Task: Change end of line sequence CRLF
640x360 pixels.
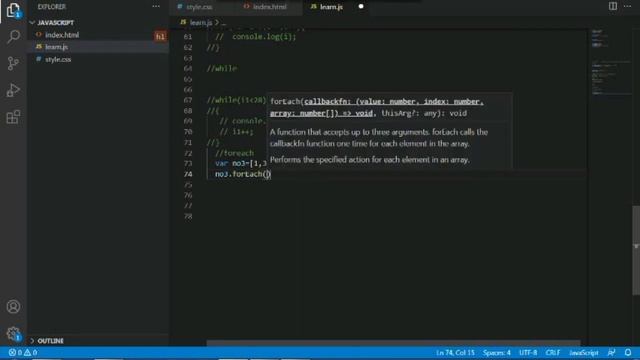Action: (x=553, y=352)
